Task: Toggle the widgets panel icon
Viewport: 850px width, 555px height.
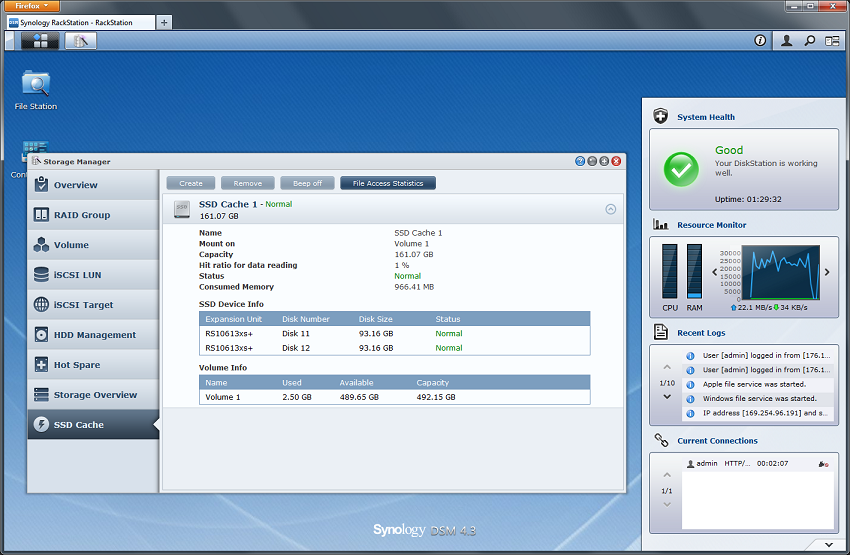Action: coord(832,41)
